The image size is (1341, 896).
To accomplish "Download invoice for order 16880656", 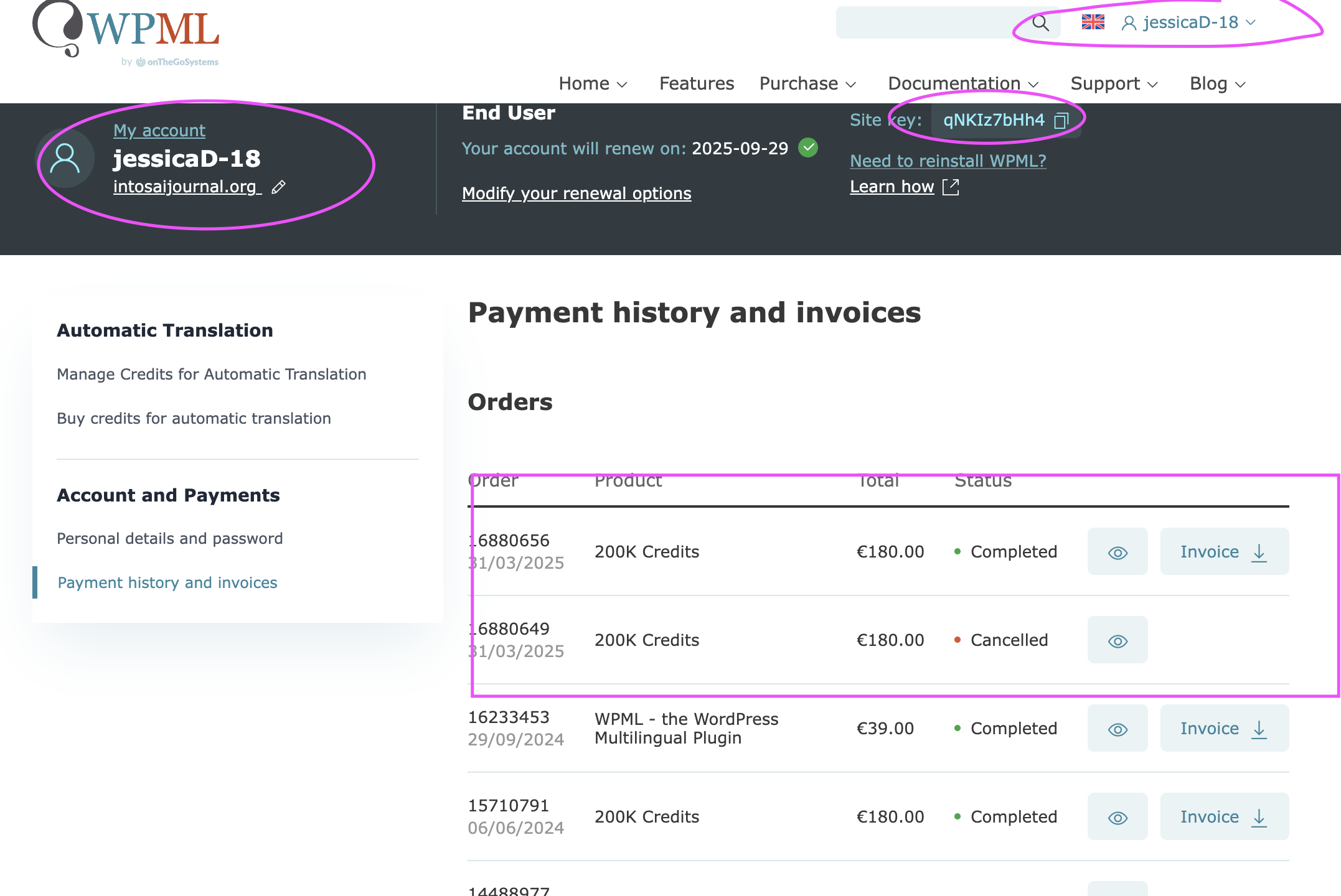I will click(x=1223, y=552).
